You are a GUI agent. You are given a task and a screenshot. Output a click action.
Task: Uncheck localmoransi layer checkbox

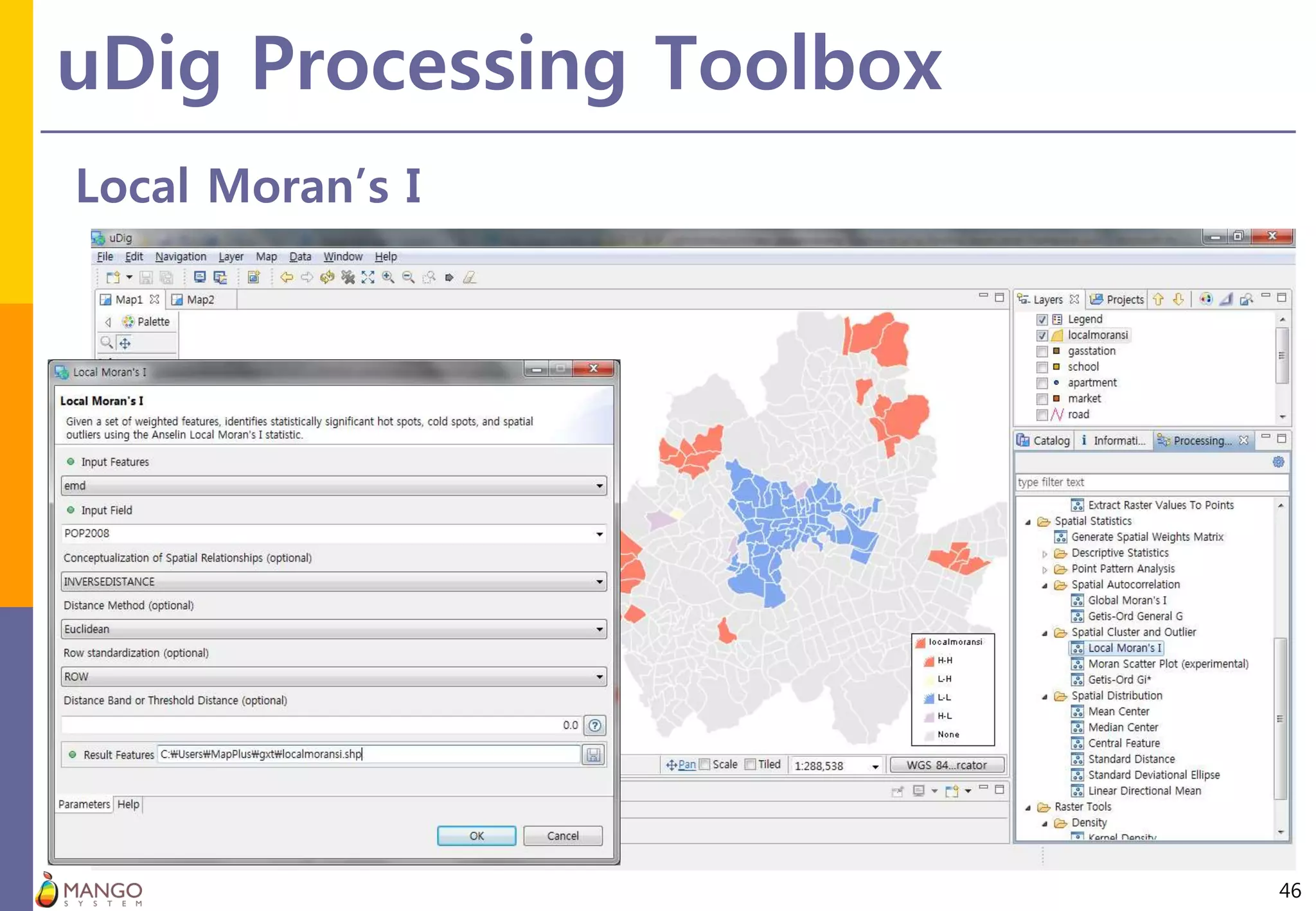[1042, 335]
